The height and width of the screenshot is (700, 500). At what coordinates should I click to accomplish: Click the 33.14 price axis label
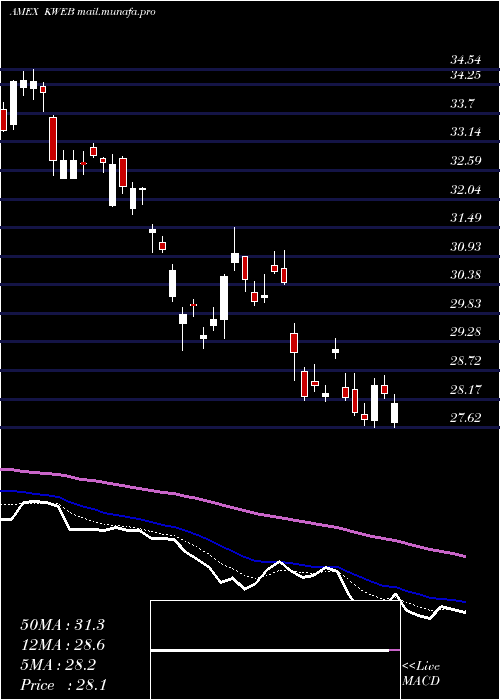(464, 132)
